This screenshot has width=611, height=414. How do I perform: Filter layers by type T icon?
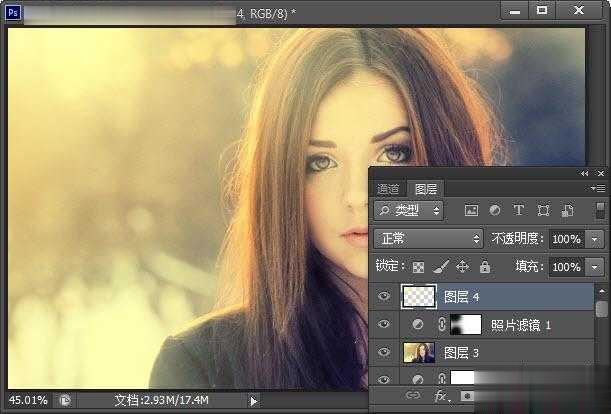[519, 210]
